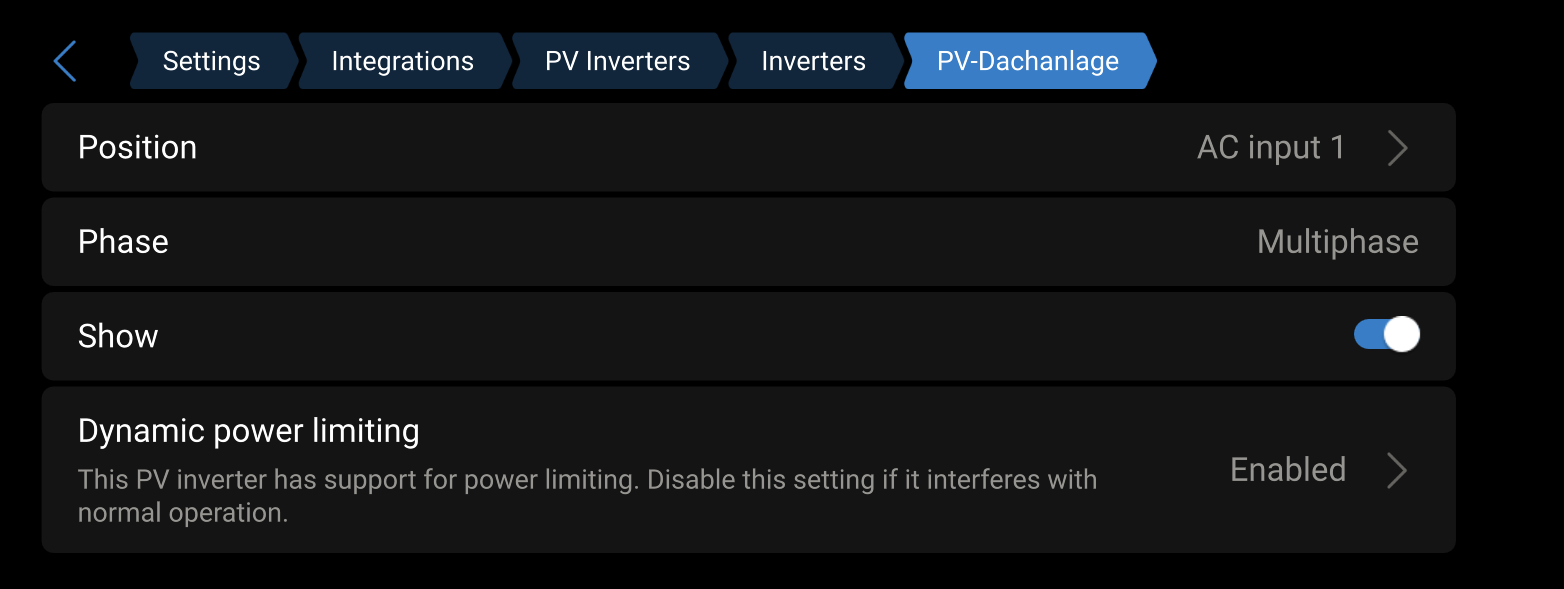1564x589 pixels.
Task: Open the Settings breadcrumb
Action: (211, 61)
